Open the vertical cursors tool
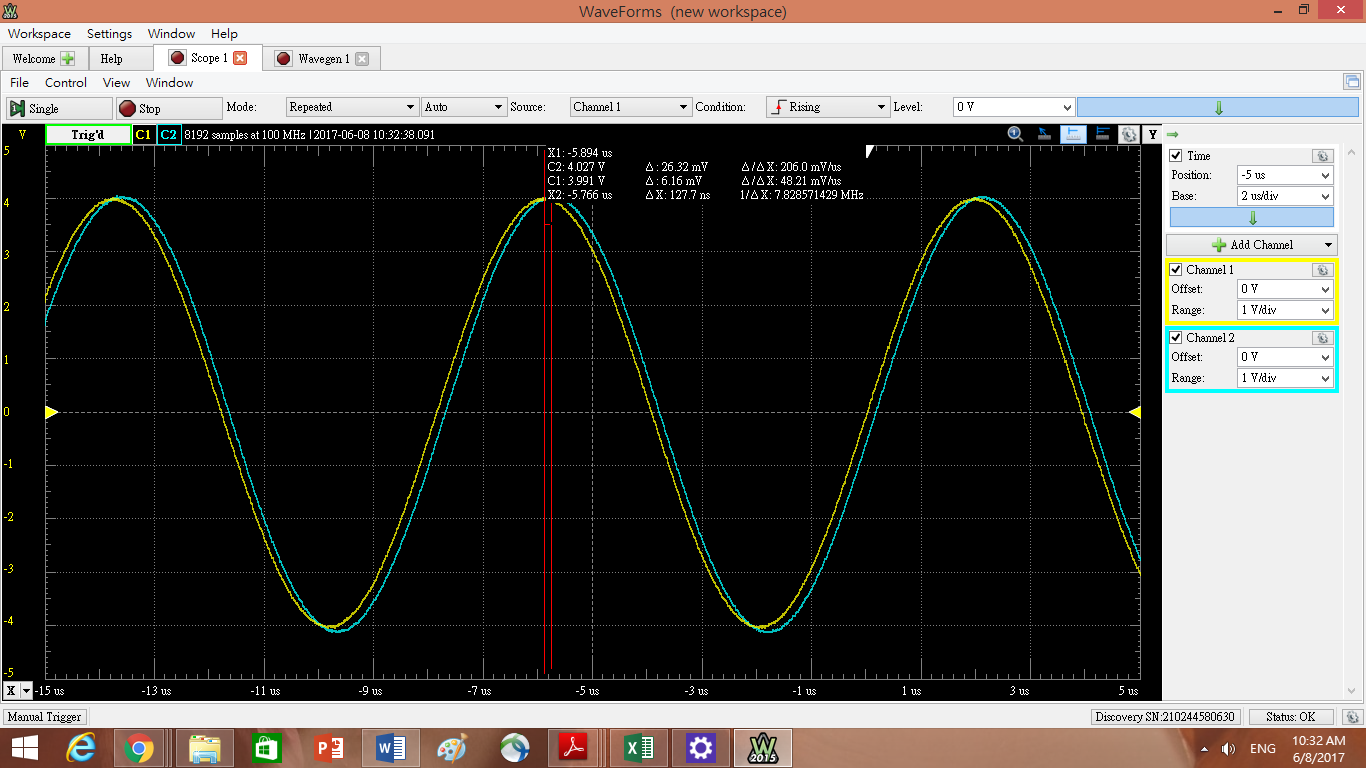 pos(1073,133)
